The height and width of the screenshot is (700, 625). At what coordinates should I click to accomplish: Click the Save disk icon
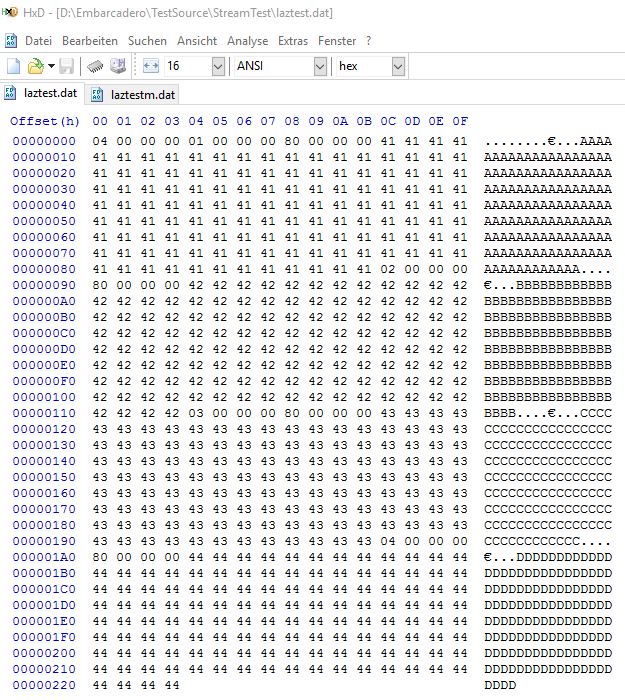(x=67, y=66)
